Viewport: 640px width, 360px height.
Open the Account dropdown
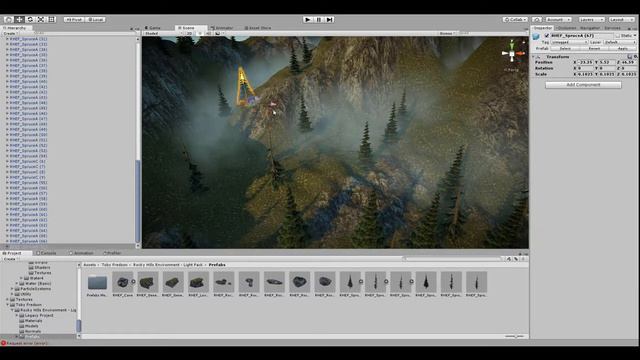tap(558, 19)
